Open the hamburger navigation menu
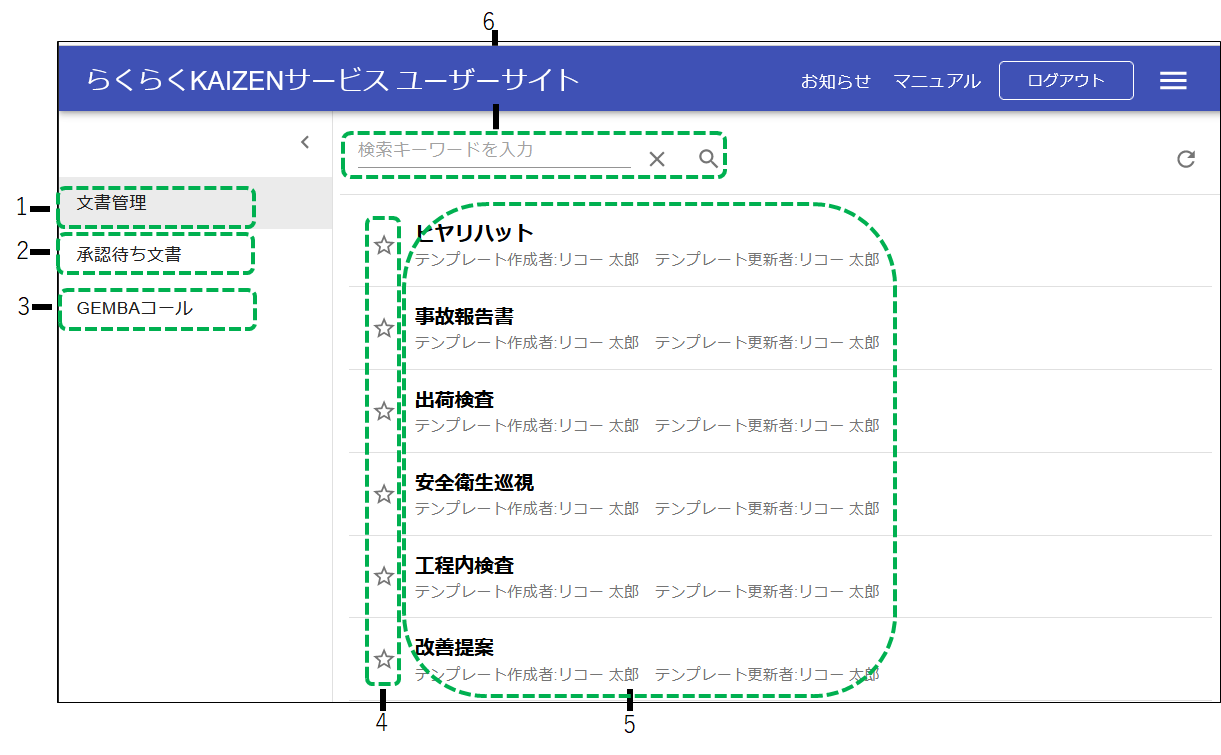This screenshot has width=1221, height=755. [1172, 80]
